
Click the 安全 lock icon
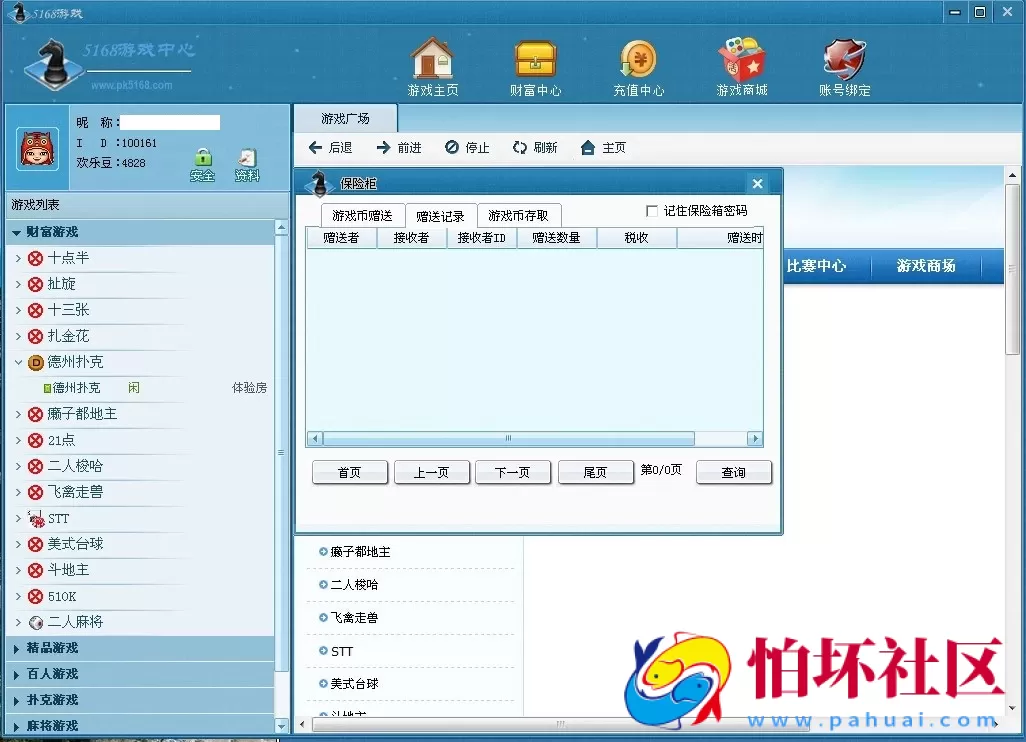point(203,160)
